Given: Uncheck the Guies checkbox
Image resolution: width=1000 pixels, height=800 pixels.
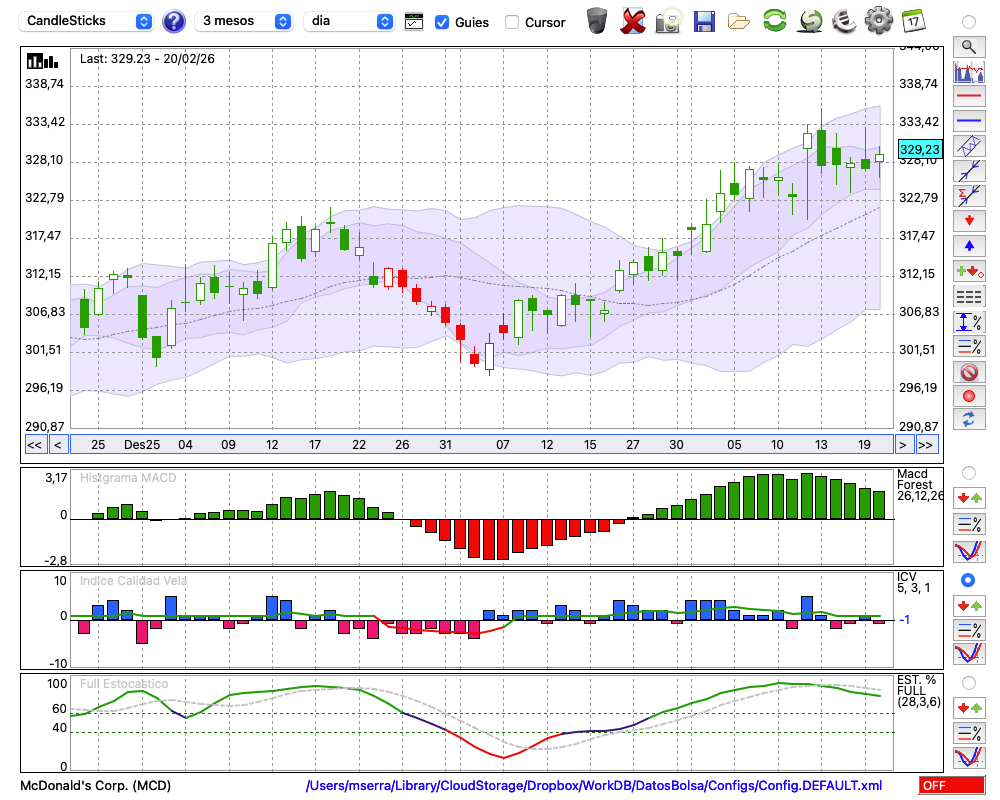Looking at the screenshot, I should (442, 22).
